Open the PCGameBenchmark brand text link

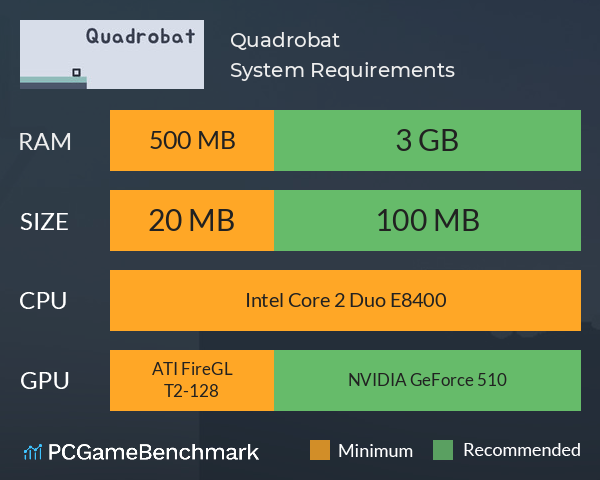[153, 452]
